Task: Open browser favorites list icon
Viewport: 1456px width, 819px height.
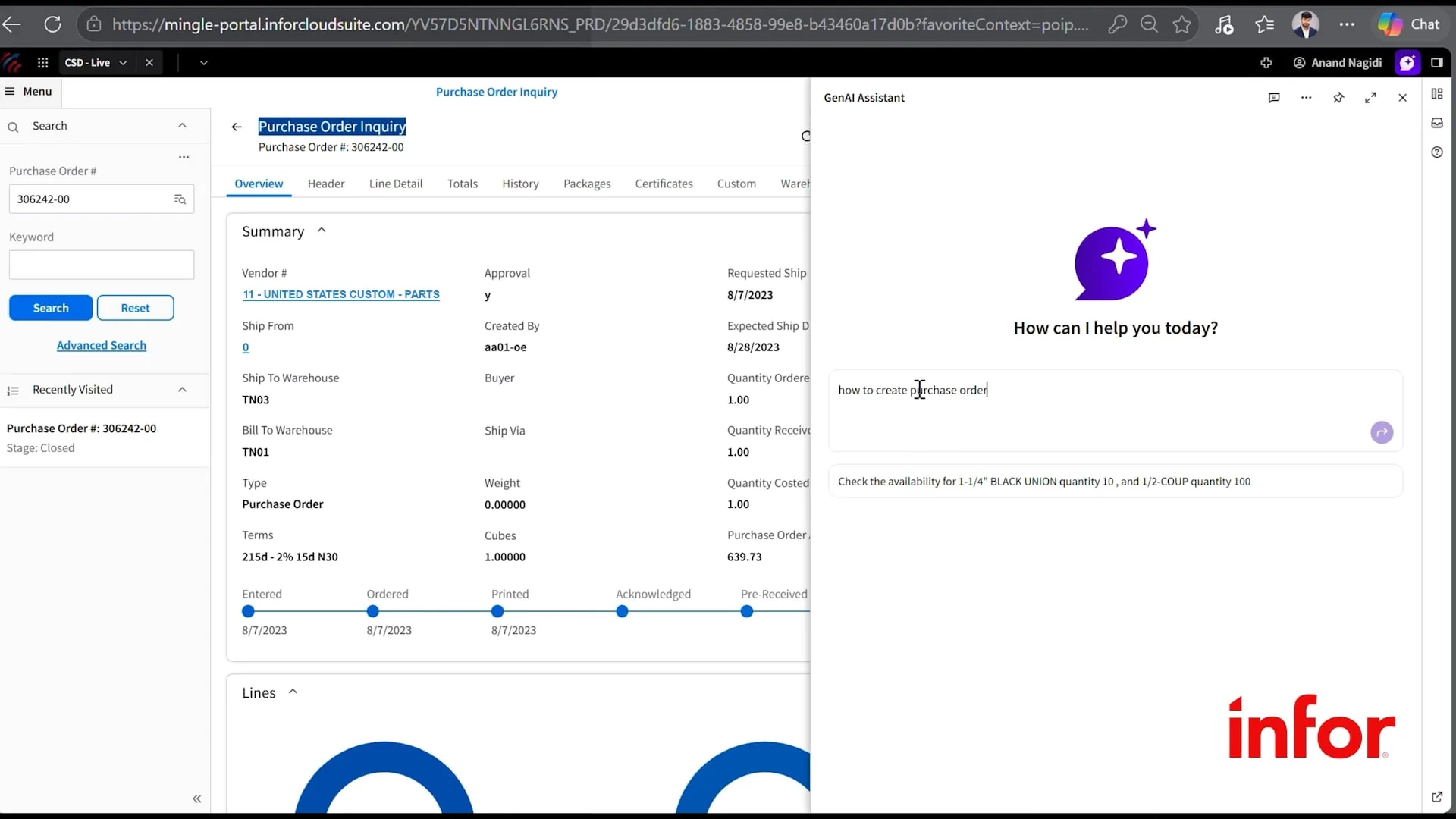Action: [x=1264, y=24]
